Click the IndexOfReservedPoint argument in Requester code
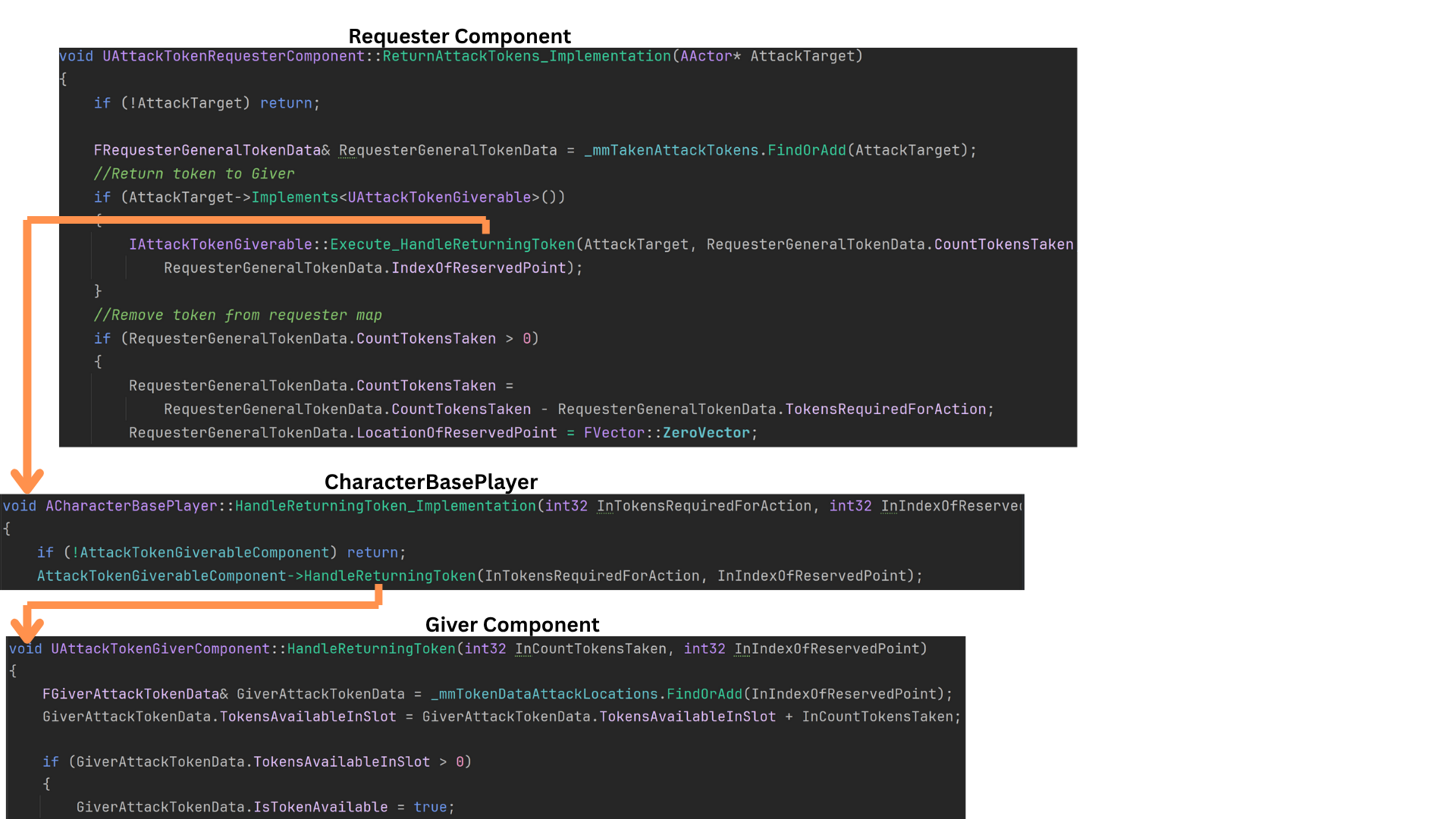This screenshot has height=819, width=1456. (x=479, y=268)
